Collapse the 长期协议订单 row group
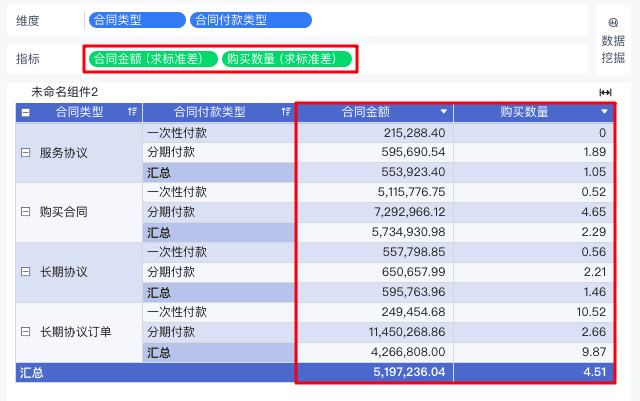Image resolution: width=640 pixels, height=401 pixels. click(25, 332)
